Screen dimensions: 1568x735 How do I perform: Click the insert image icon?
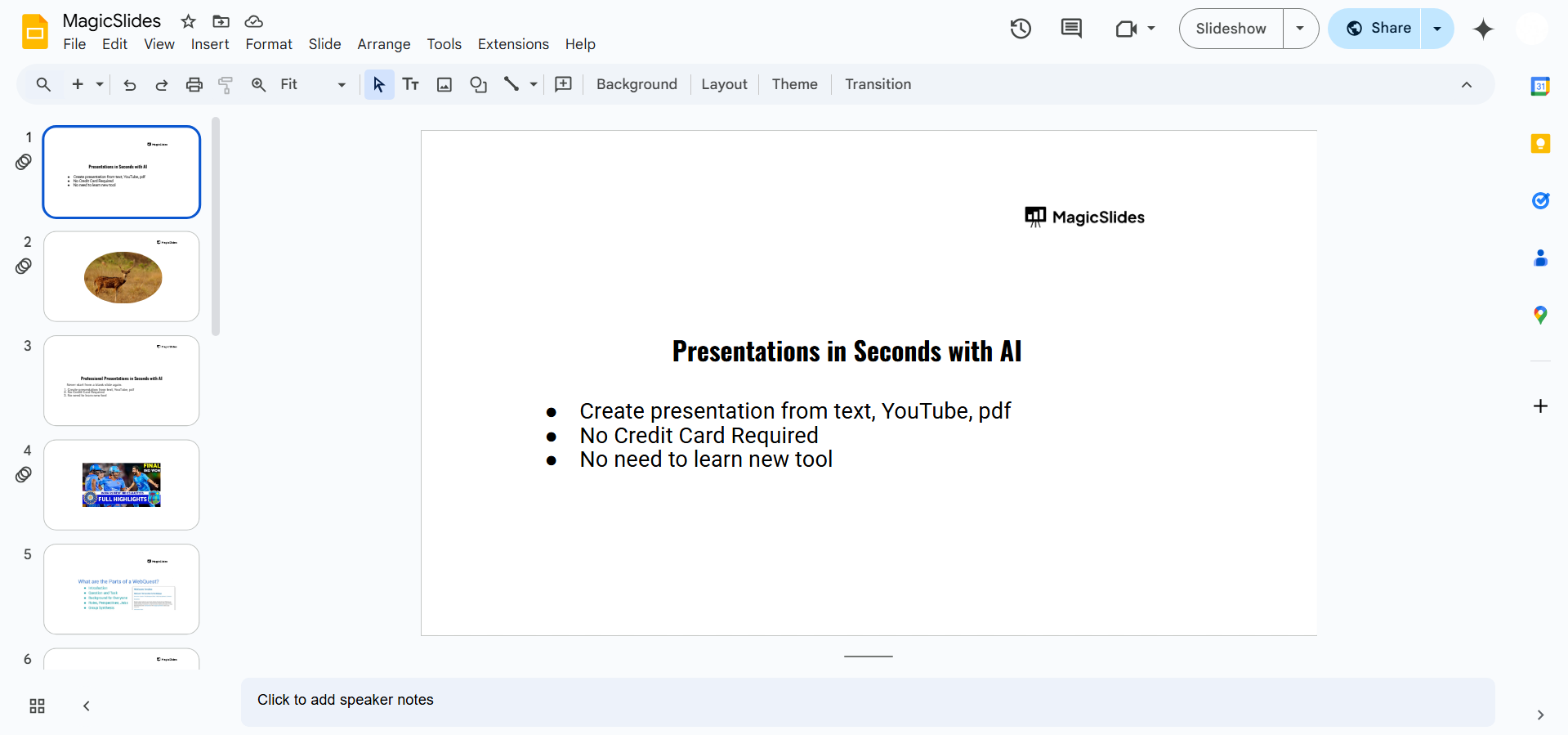444,84
